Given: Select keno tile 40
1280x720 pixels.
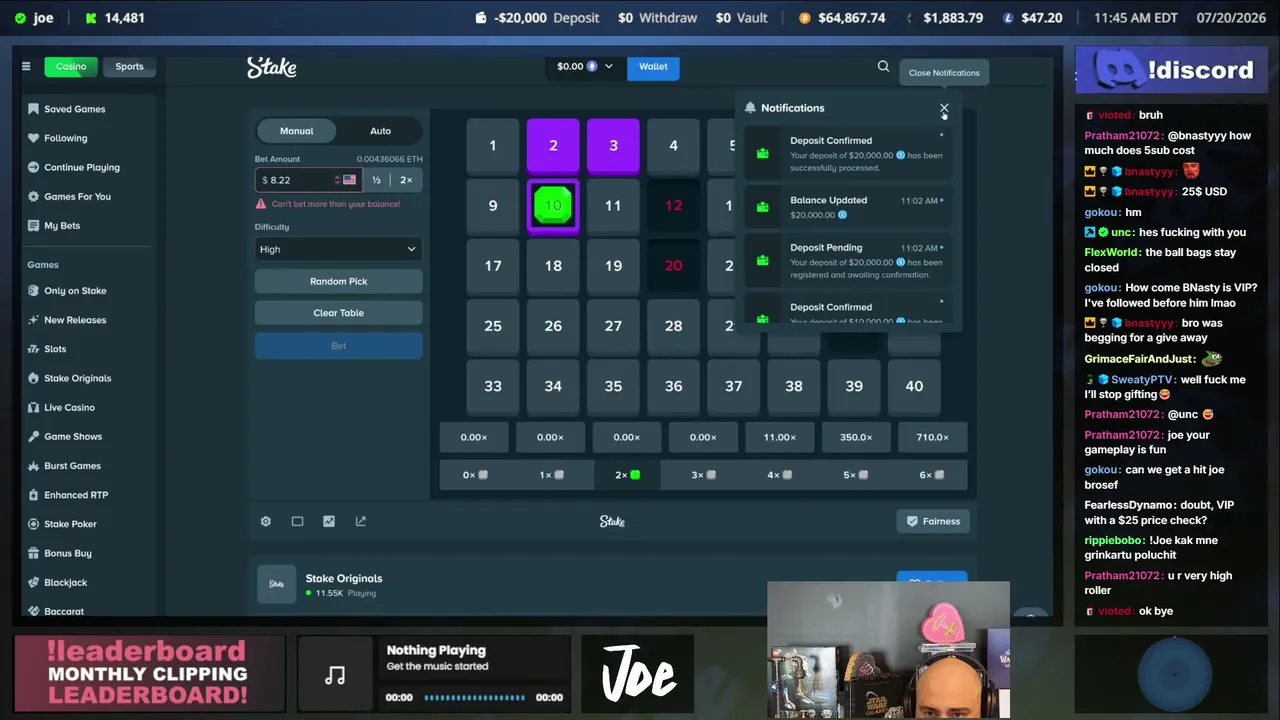Looking at the screenshot, I should pyautogui.click(x=914, y=386).
